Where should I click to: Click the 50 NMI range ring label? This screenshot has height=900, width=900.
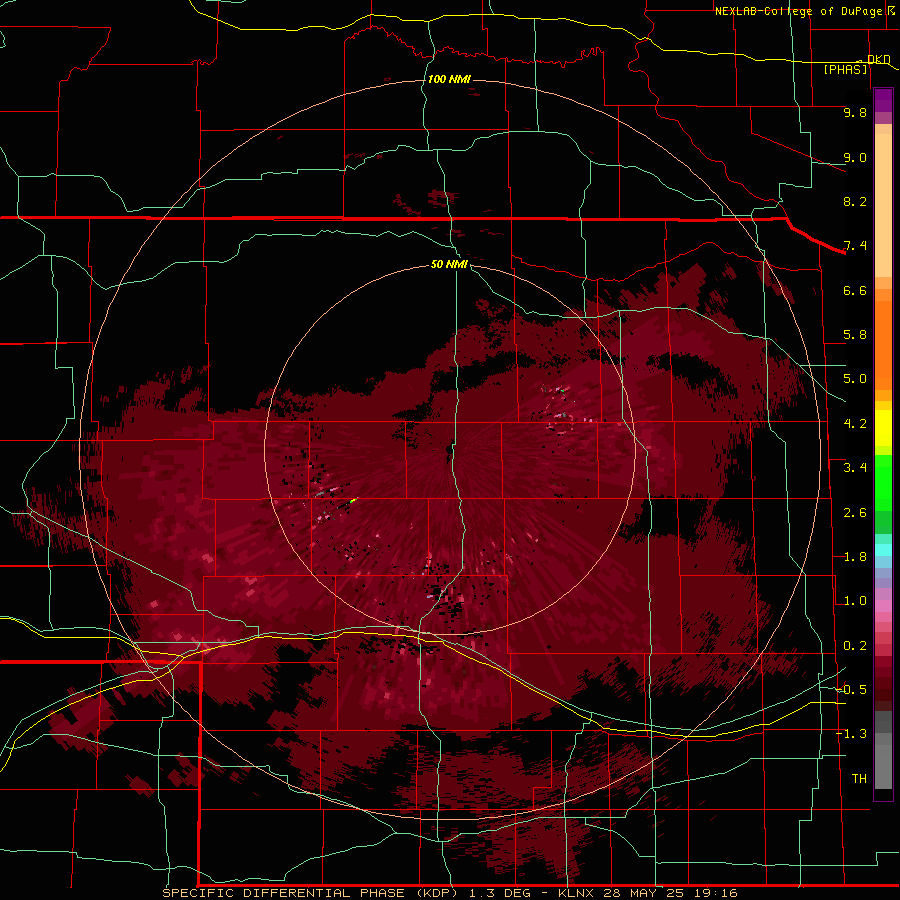coord(449,264)
